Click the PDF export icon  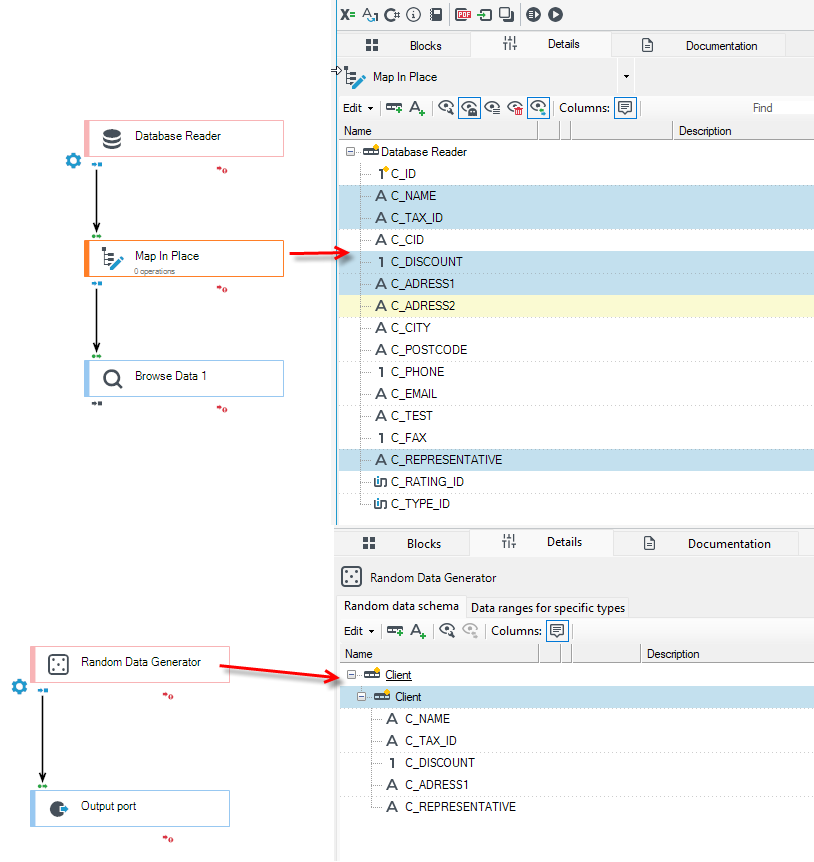[x=463, y=15]
